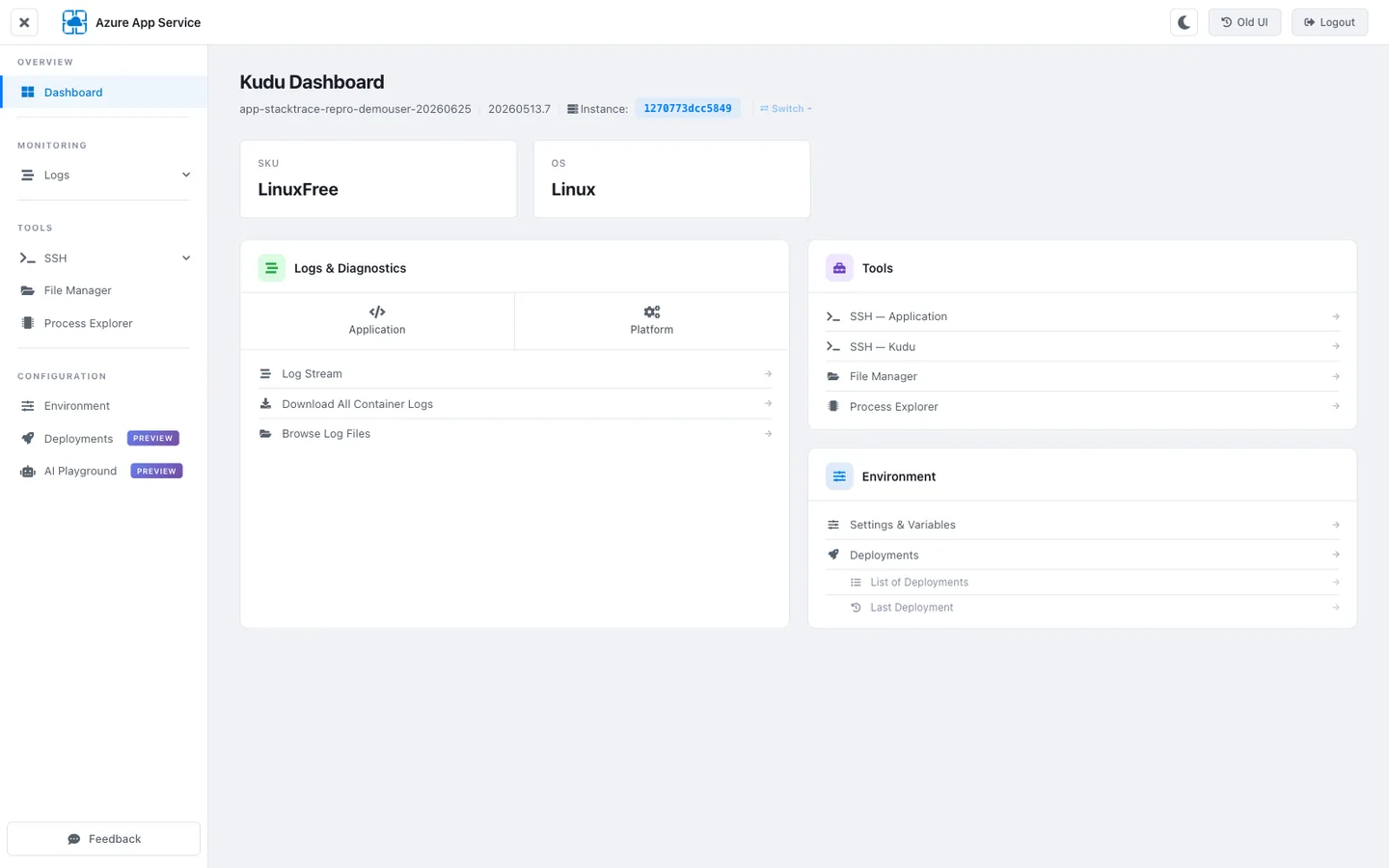Click the Deployments rocket icon in the Environment card

(833, 555)
